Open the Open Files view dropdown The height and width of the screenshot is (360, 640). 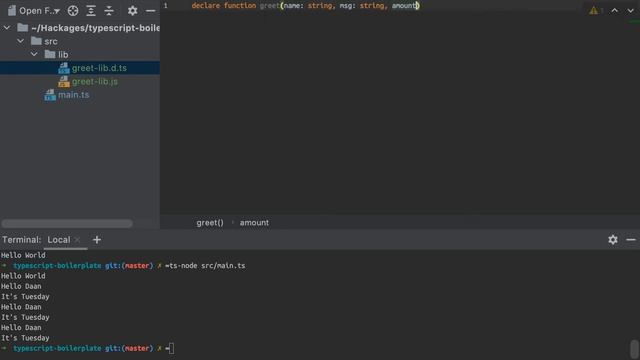pyautogui.click(x=34, y=11)
